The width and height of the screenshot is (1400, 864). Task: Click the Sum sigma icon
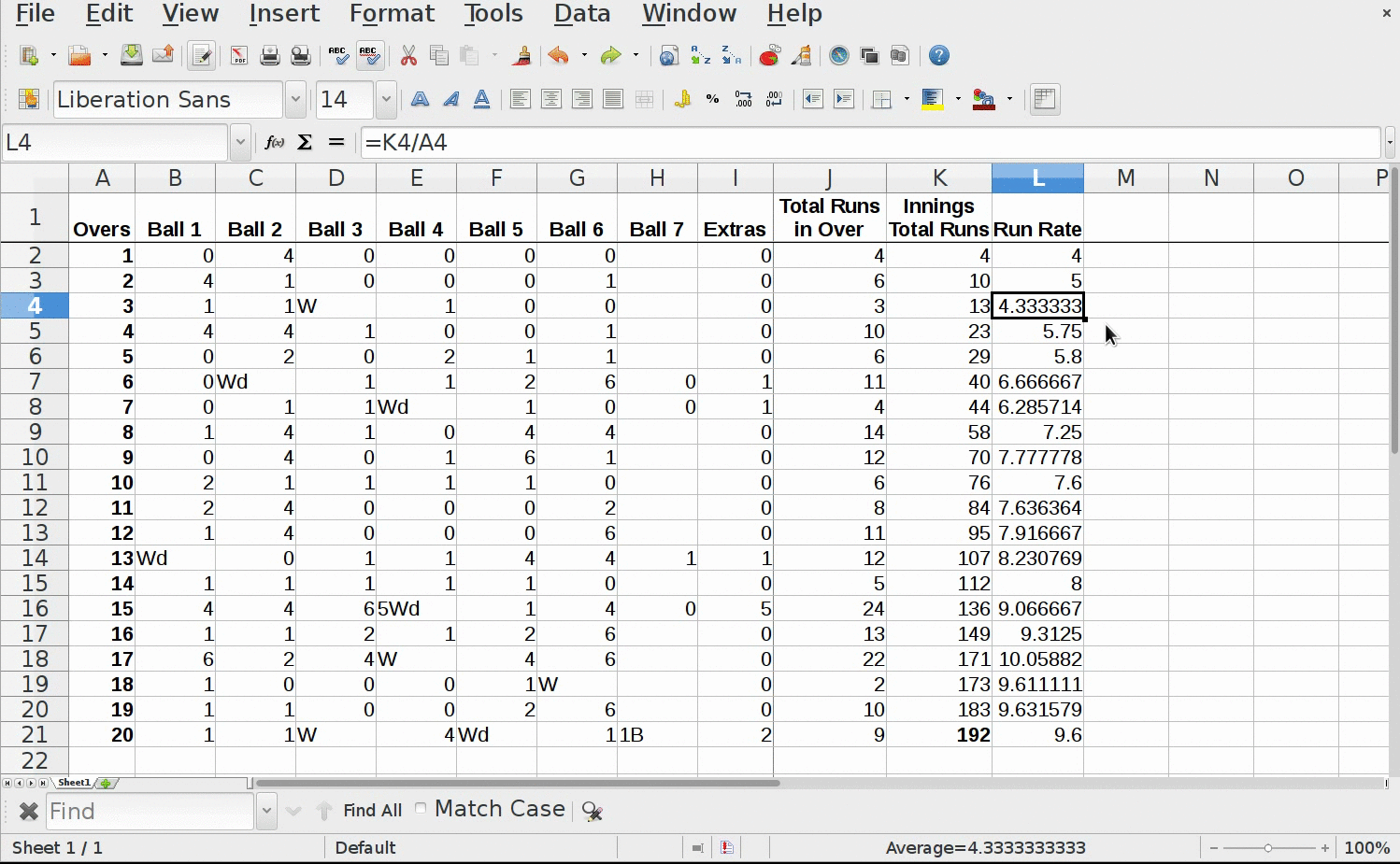pyautogui.click(x=305, y=143)
